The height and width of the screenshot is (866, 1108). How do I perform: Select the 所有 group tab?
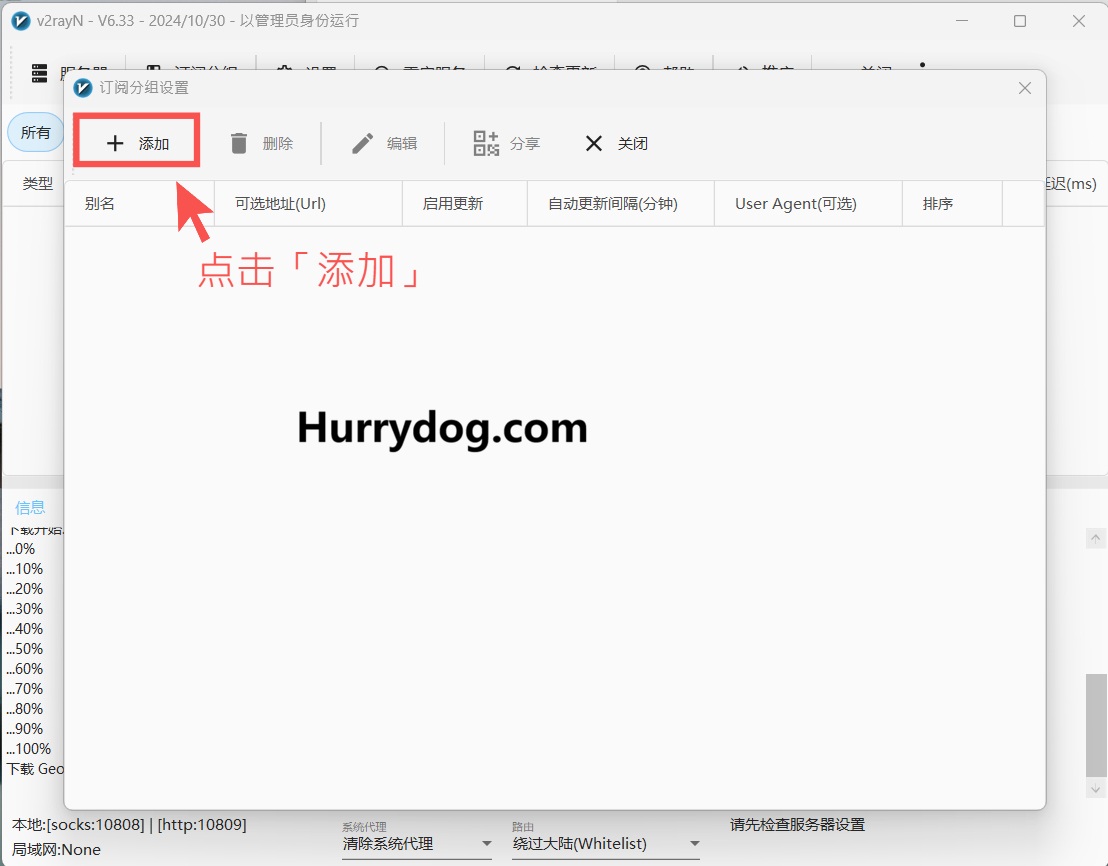[x=35, y=132]
